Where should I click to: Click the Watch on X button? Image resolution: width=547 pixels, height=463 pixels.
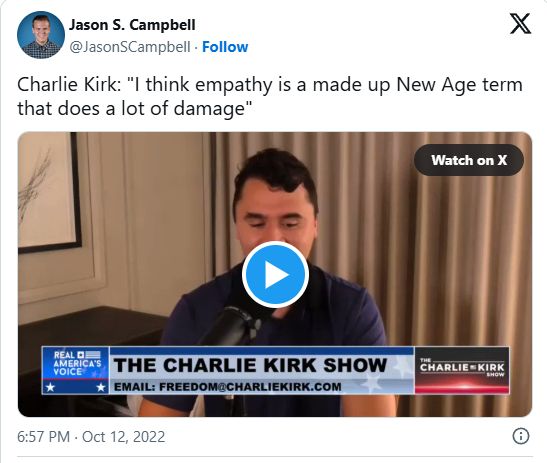469,160
